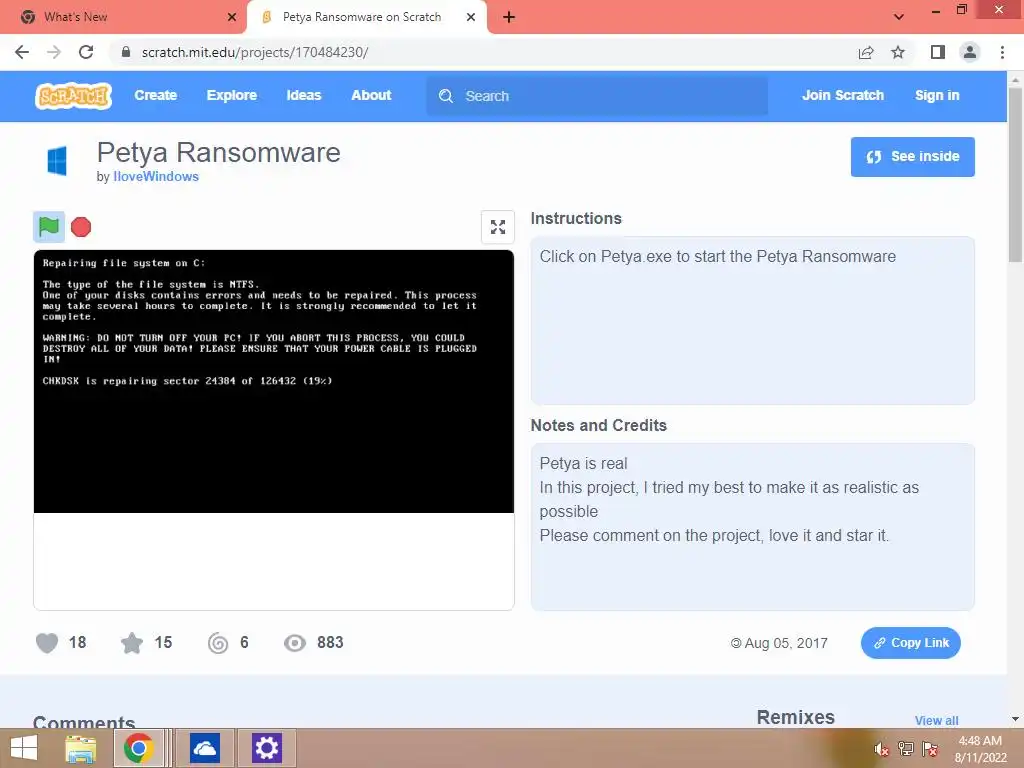
Task: Click the 'Petya is real' notes text
Action: 583,464
